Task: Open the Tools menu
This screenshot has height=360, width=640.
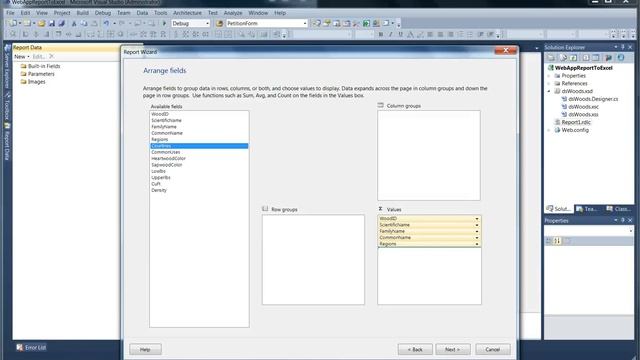Action: tap(160, 13)
